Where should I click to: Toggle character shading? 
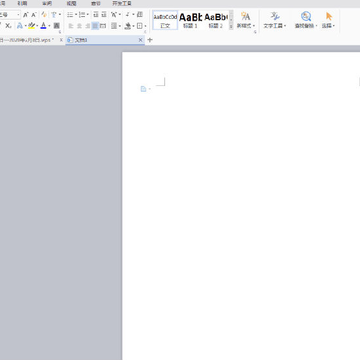click(x=57, y=26)
